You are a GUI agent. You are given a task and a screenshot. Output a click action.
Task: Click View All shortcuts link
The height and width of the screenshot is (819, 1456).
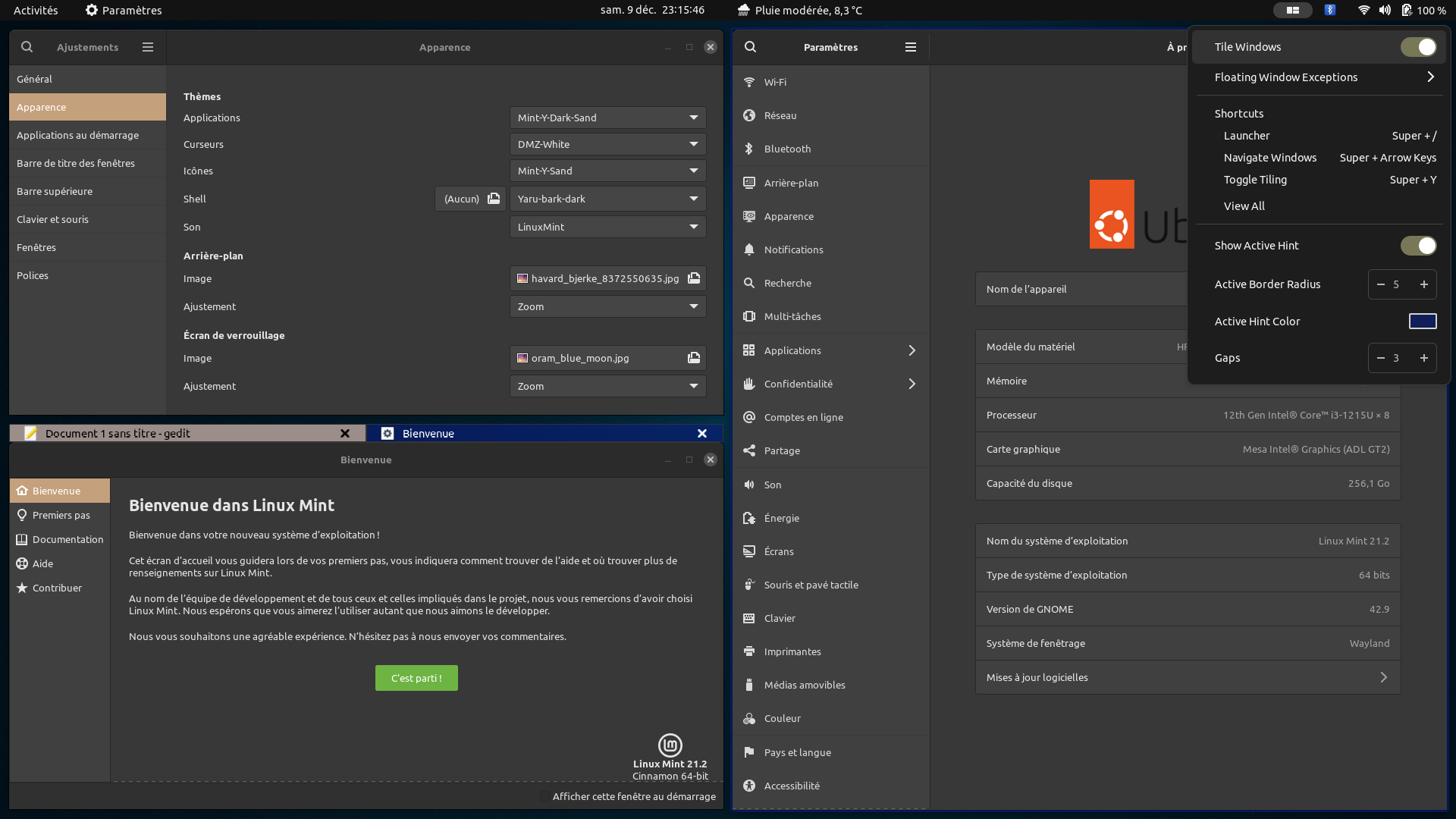[1244, 206]
